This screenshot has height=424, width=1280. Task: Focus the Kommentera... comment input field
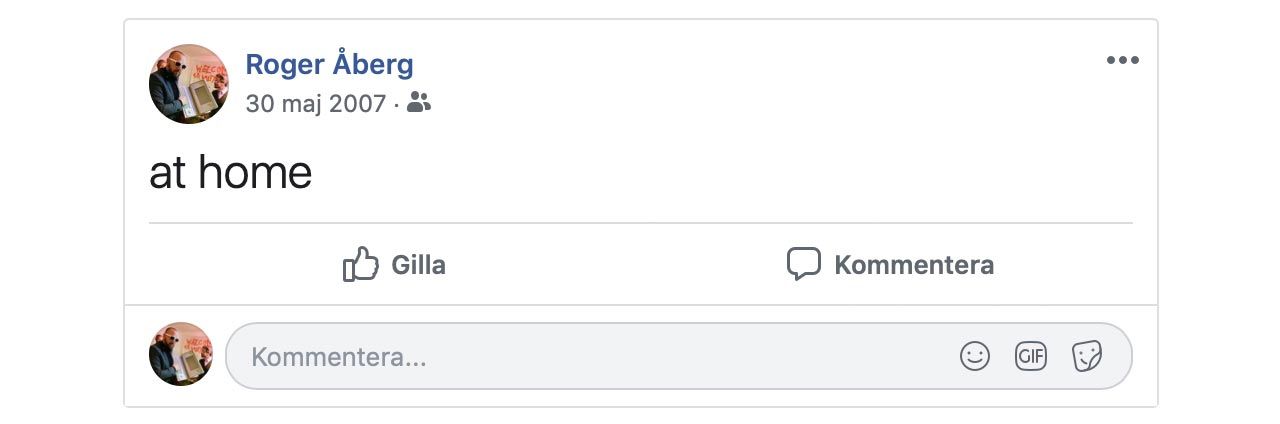[x=340, y=357]
